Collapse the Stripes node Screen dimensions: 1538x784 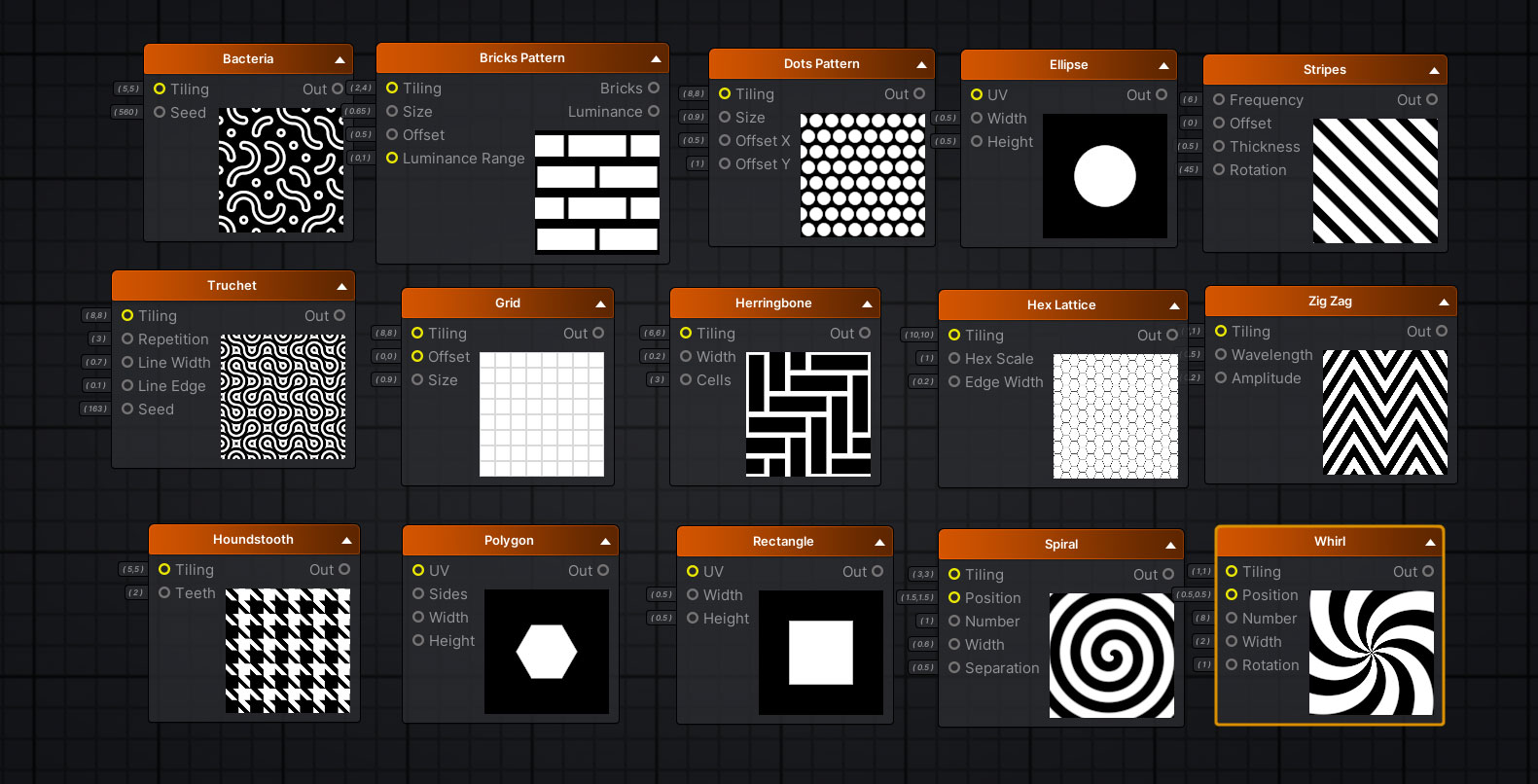click(x=1434, y=70)
